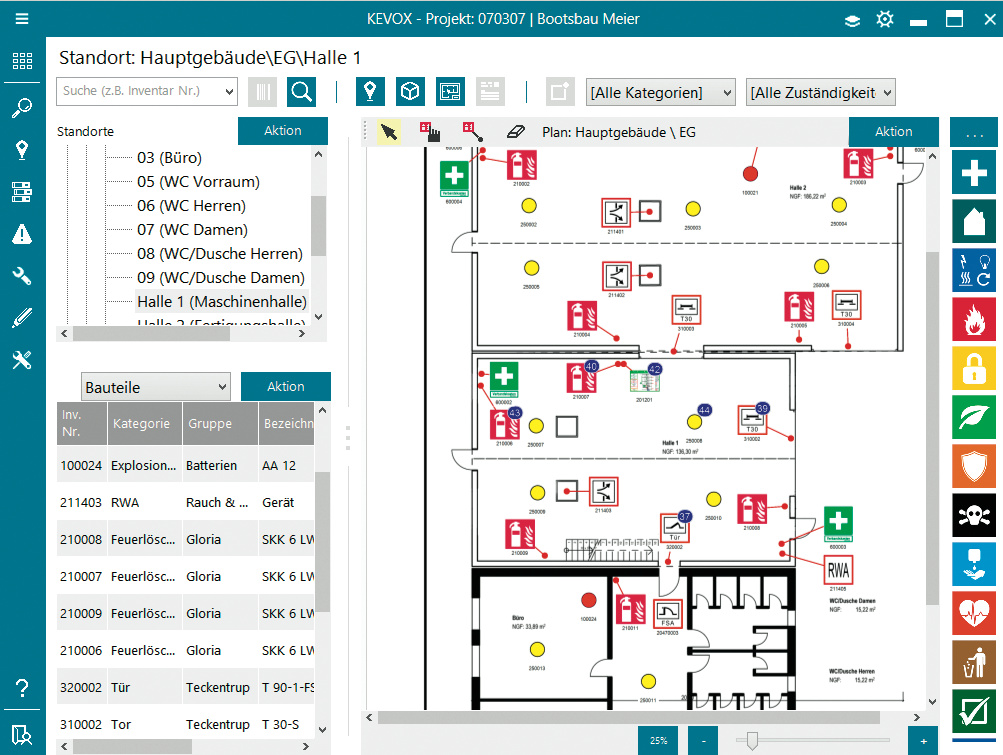Viewport: 1003px width, 755px height.
Task: Click Aktion button above Standorte tree
Action: click(283, 131)
